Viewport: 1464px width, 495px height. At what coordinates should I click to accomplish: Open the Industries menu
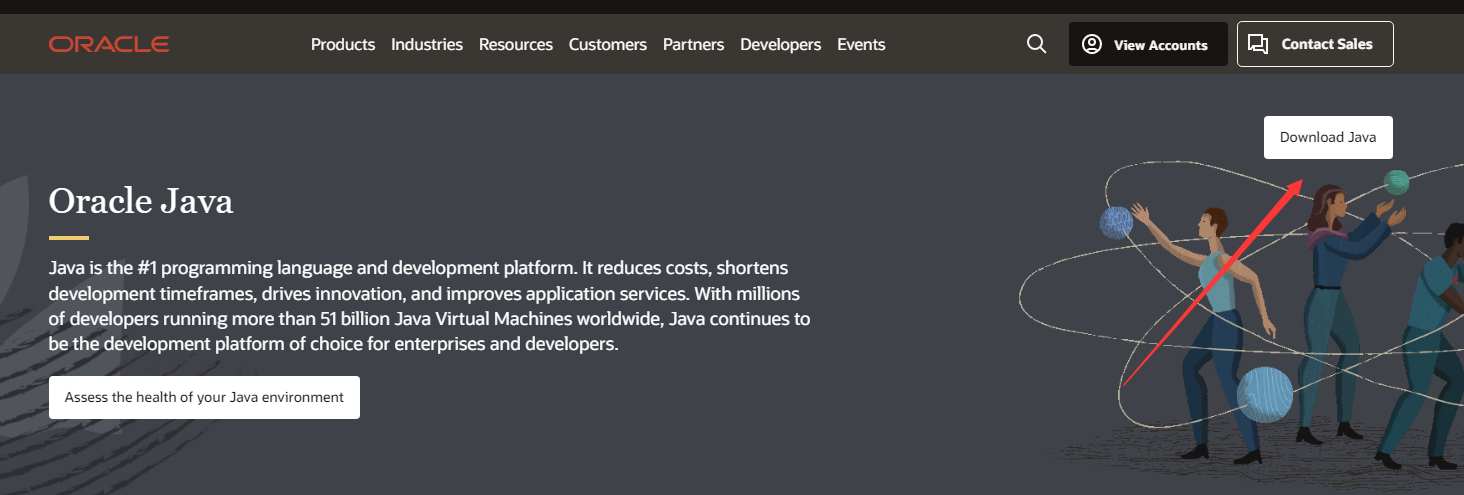(427, 44)
